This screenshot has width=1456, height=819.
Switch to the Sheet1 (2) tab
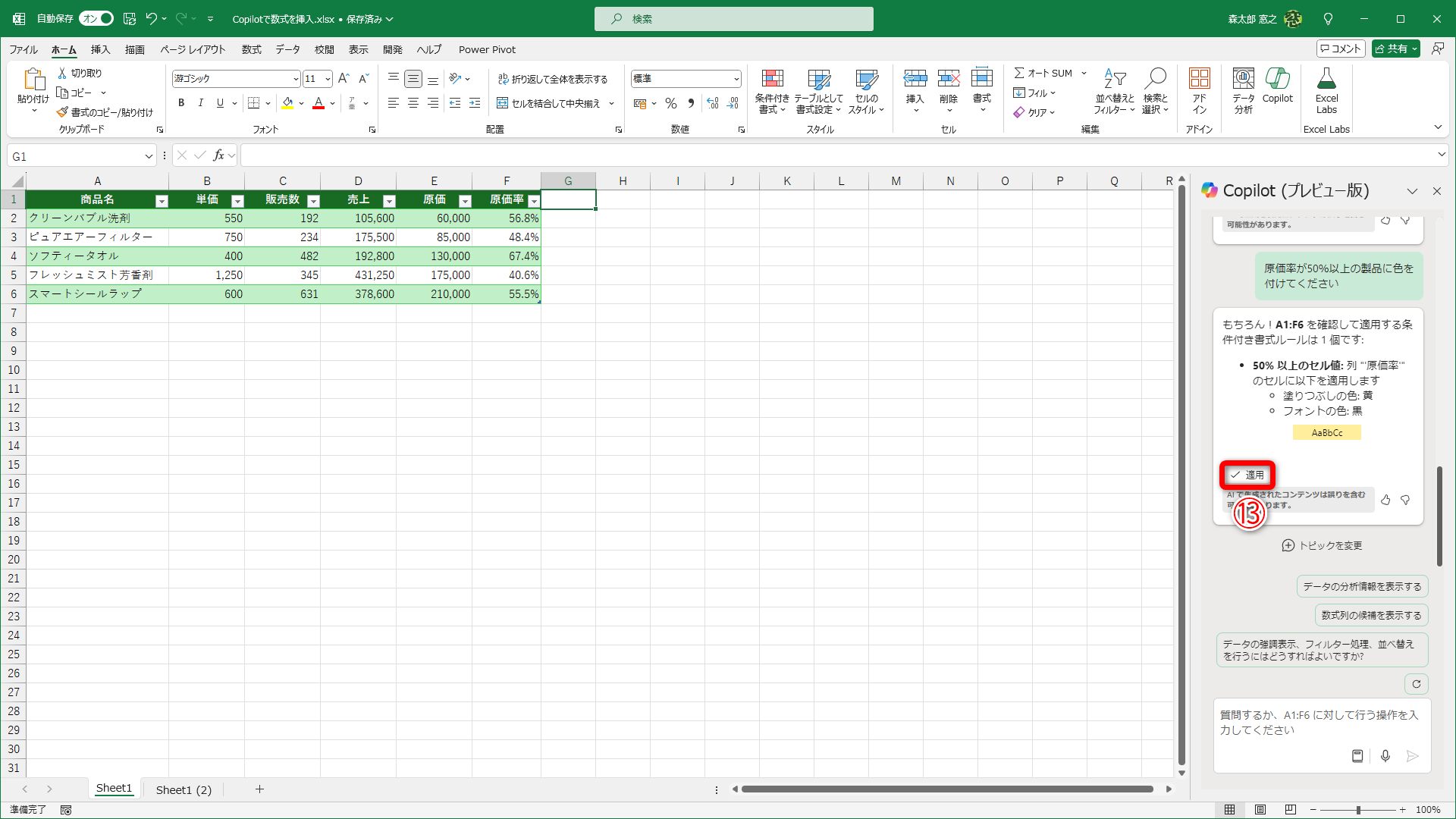[x=184, y=789]
